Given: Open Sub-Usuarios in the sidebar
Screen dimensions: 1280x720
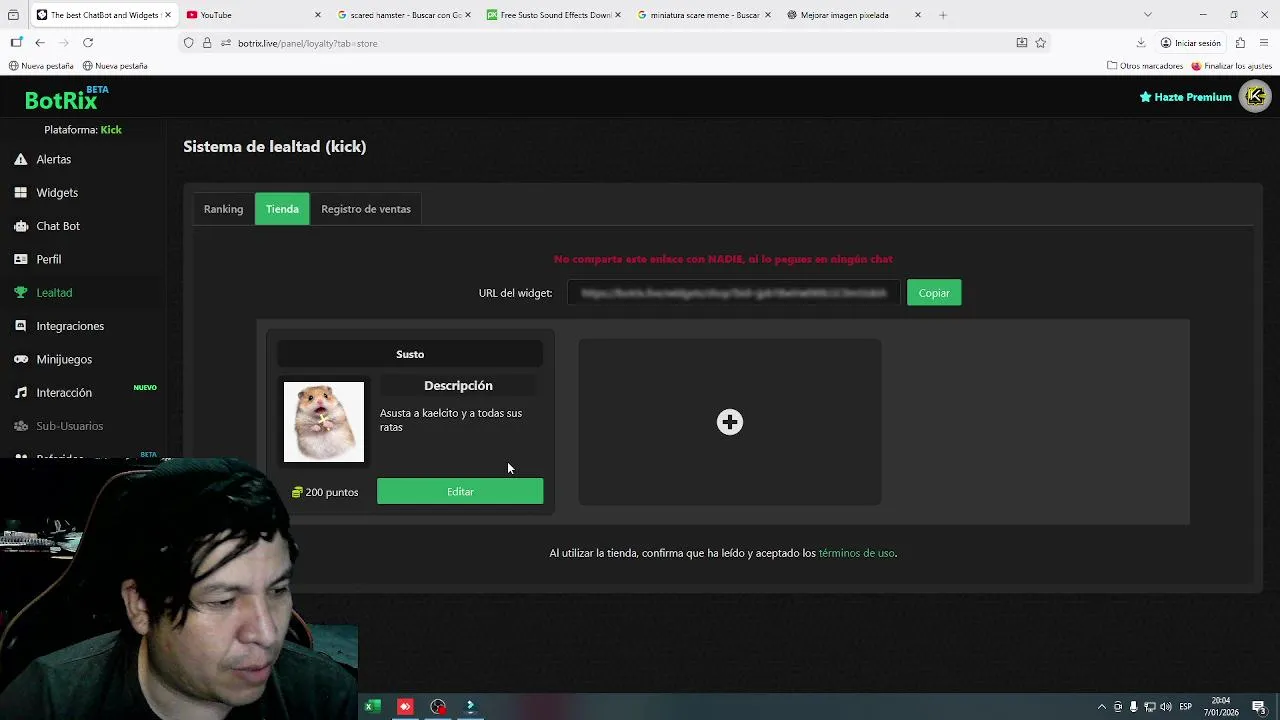Looking at the screenshot, I should coord(59,426).
